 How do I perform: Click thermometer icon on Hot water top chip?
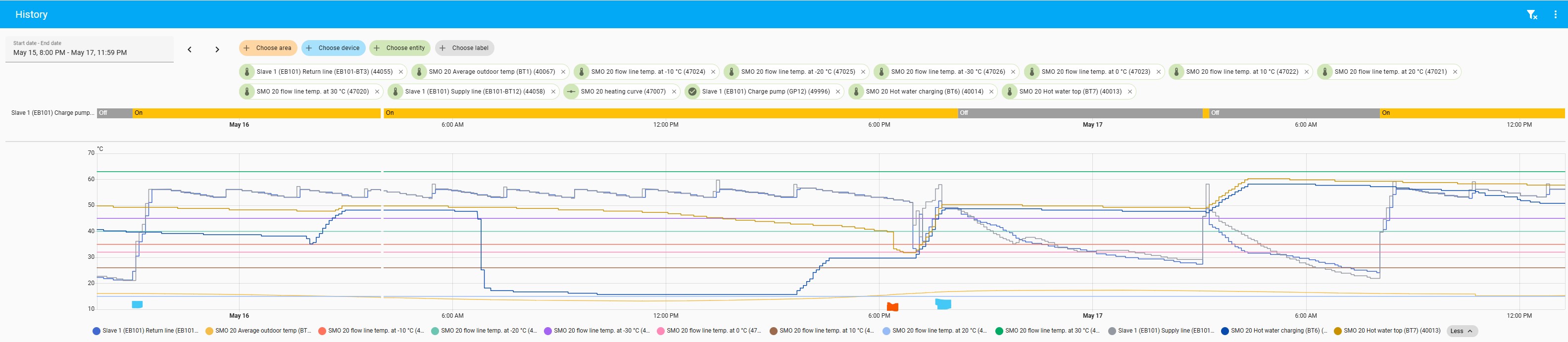click(1009, 92)
